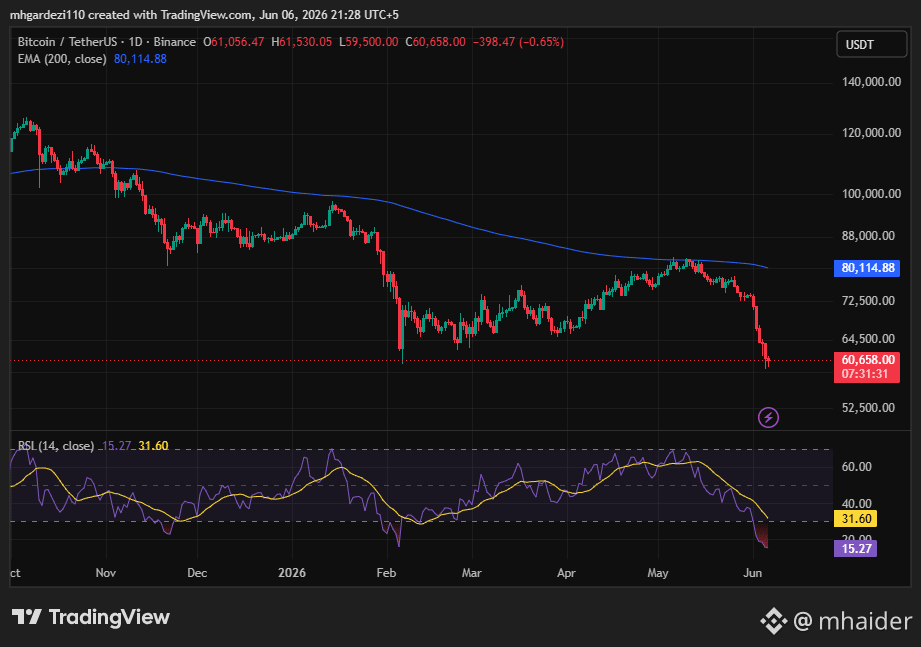Image resolution: width=921 pixels, height=647 pixels.
Task: Click the yellow 31.60 RSI axis label
Action: click(x=856, y=518)
